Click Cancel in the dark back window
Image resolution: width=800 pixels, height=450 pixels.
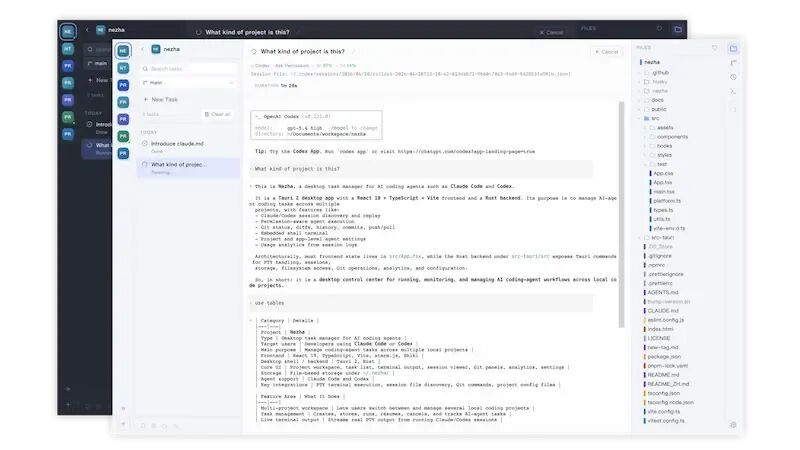point(552,32)
